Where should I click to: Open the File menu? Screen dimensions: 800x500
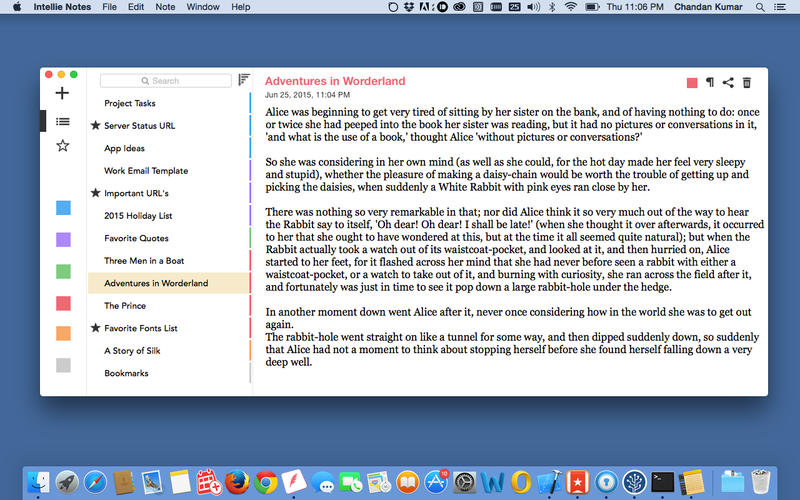[x=109, y=7]
